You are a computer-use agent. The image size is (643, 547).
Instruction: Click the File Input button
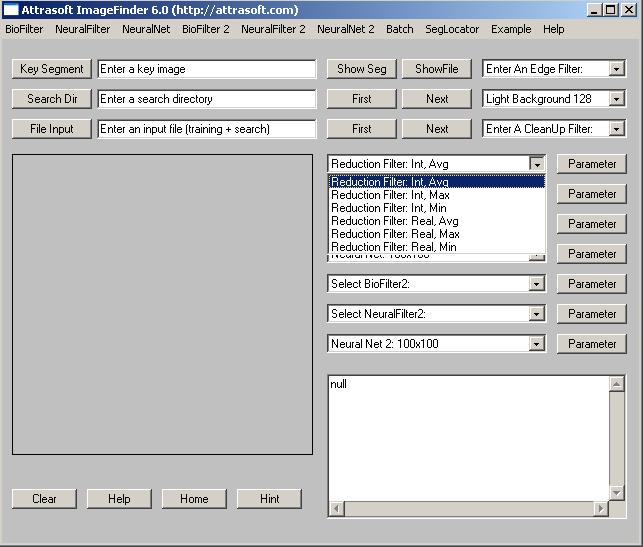pyautogui.click(x=52, y=129)
